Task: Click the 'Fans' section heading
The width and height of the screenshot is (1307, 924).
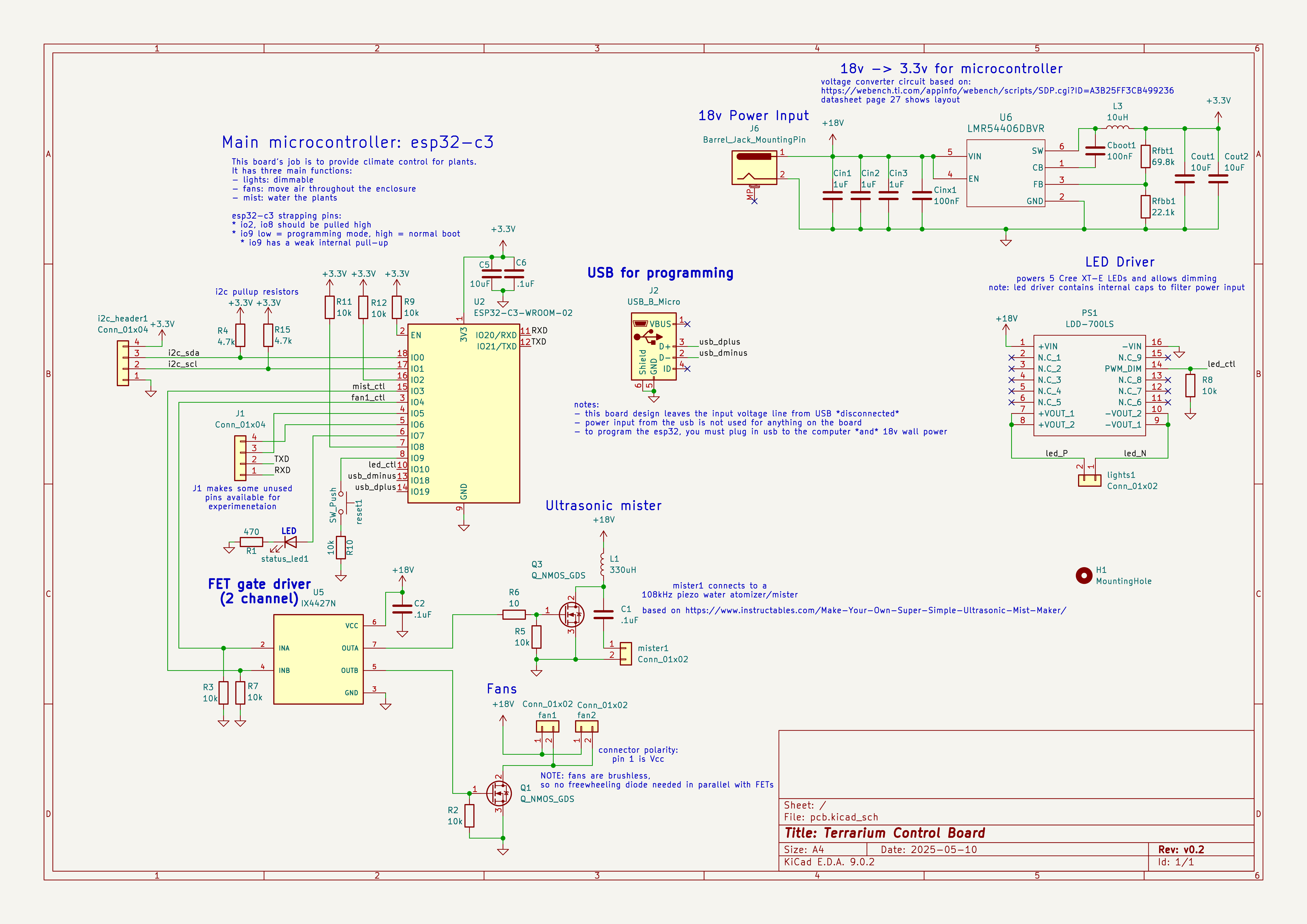Action: click(501, 689)
